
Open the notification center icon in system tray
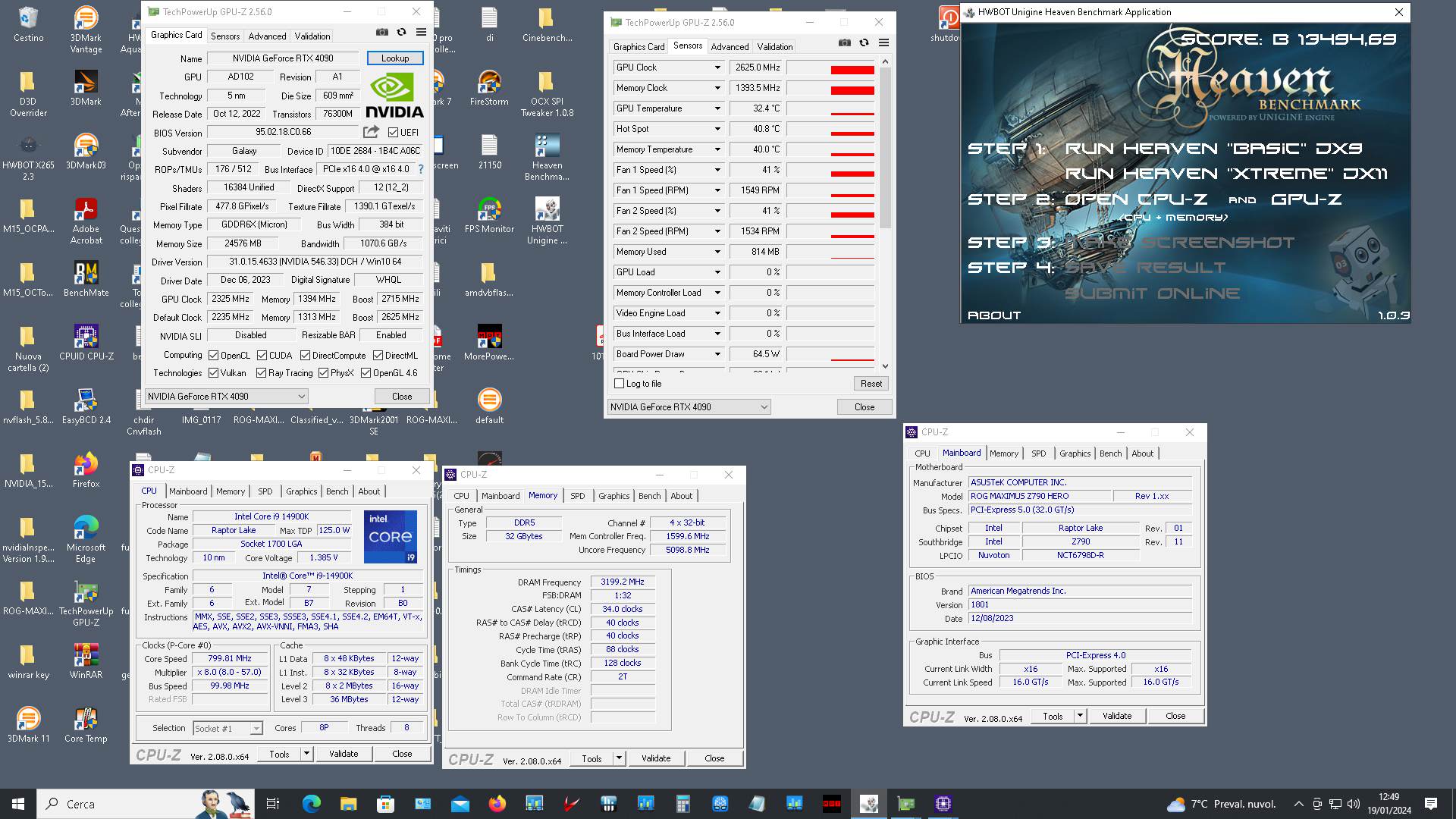click(1431, 804)
